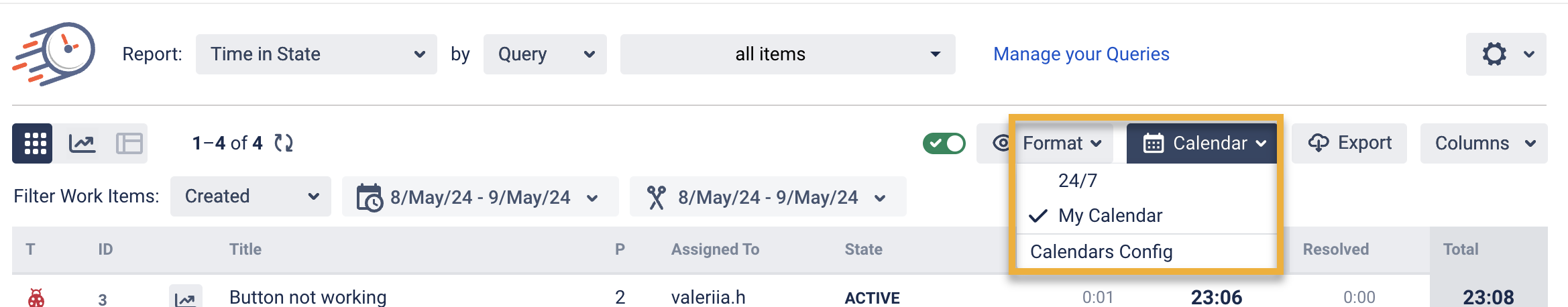Click the Export button
The image size is (1568, 307).
(x=1349, y=143)
